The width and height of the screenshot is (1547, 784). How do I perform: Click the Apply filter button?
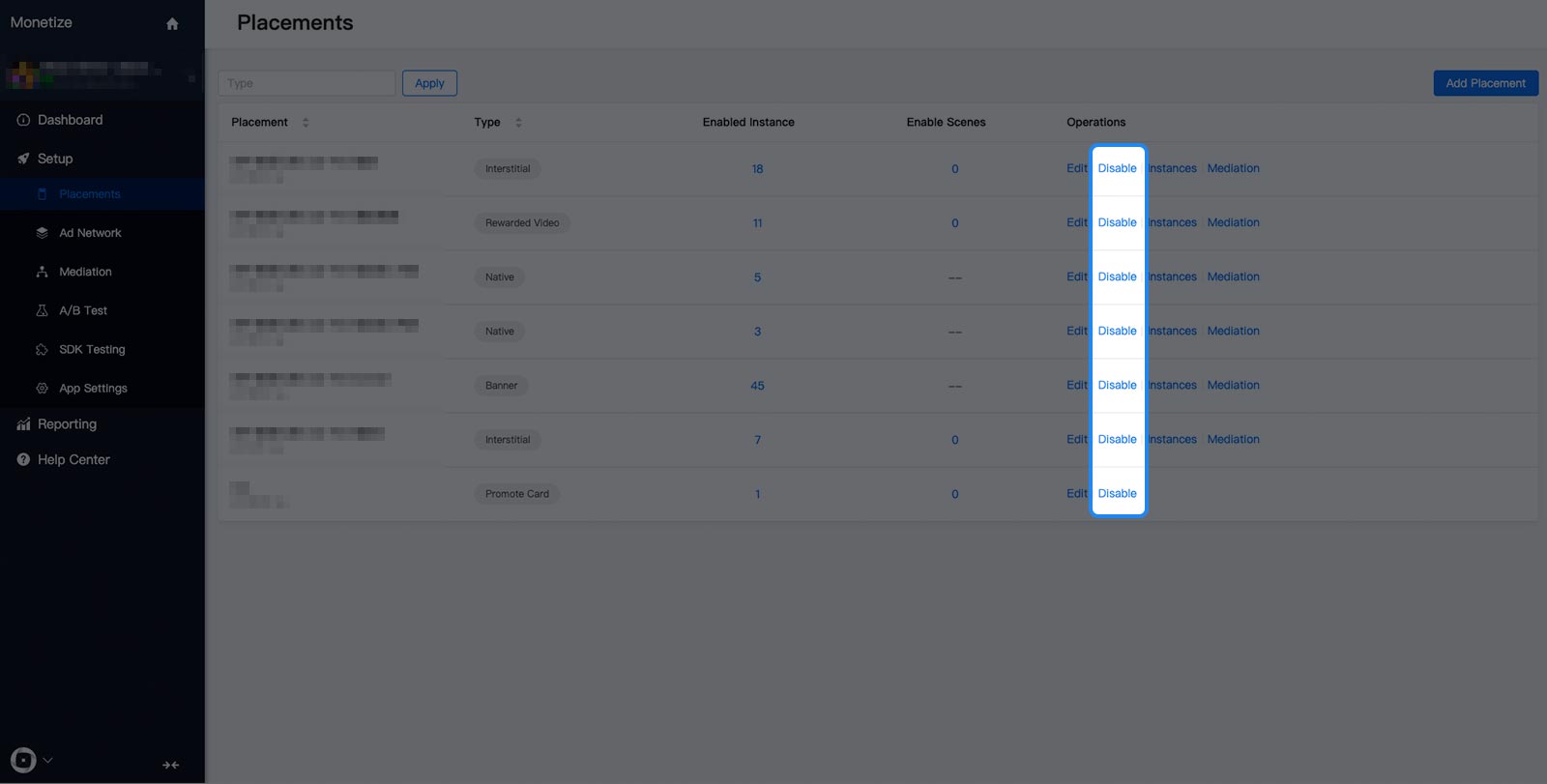pyautogui.click(x=429, y=83)
